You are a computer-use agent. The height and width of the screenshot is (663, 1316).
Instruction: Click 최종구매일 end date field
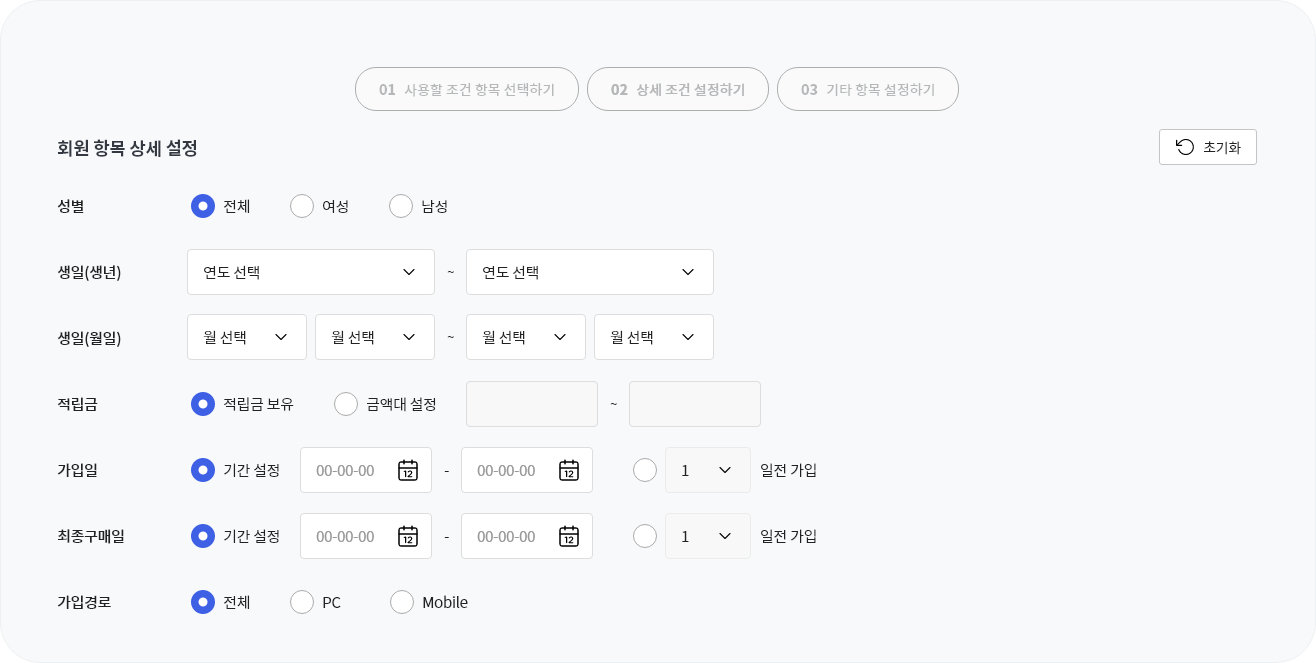point(527,536)
